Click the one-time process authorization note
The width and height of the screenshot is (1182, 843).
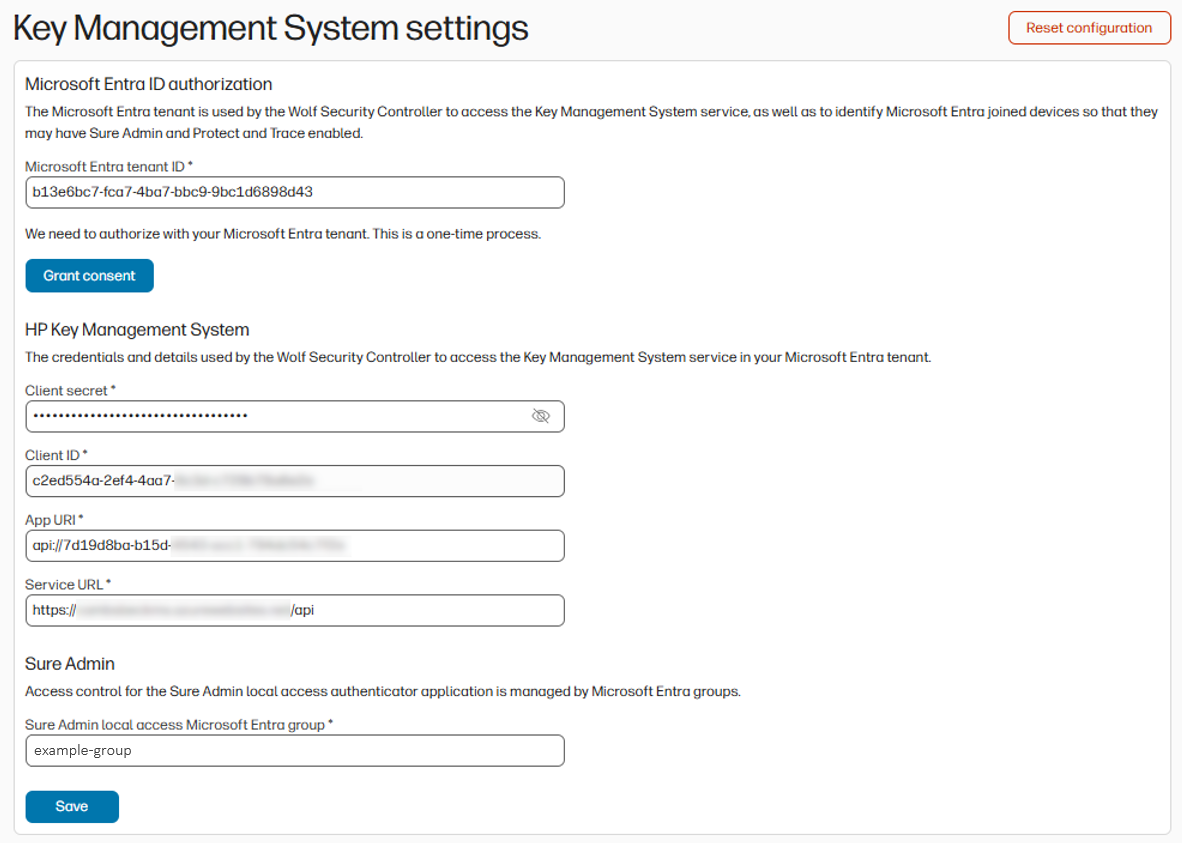[x=283, y=234]
